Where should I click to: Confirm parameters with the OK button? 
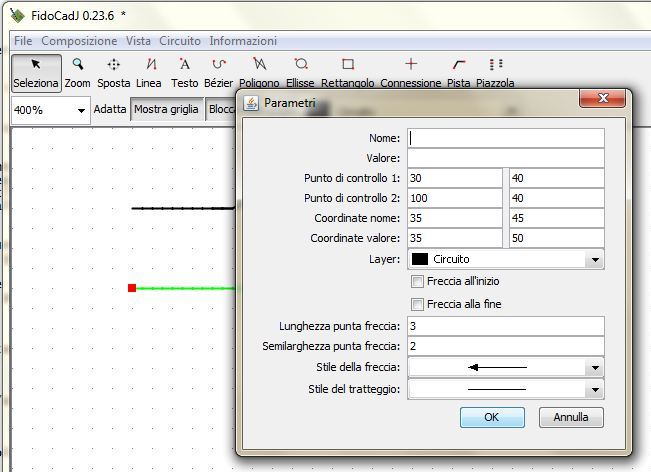pyautogui.click(x=491, y=417)
